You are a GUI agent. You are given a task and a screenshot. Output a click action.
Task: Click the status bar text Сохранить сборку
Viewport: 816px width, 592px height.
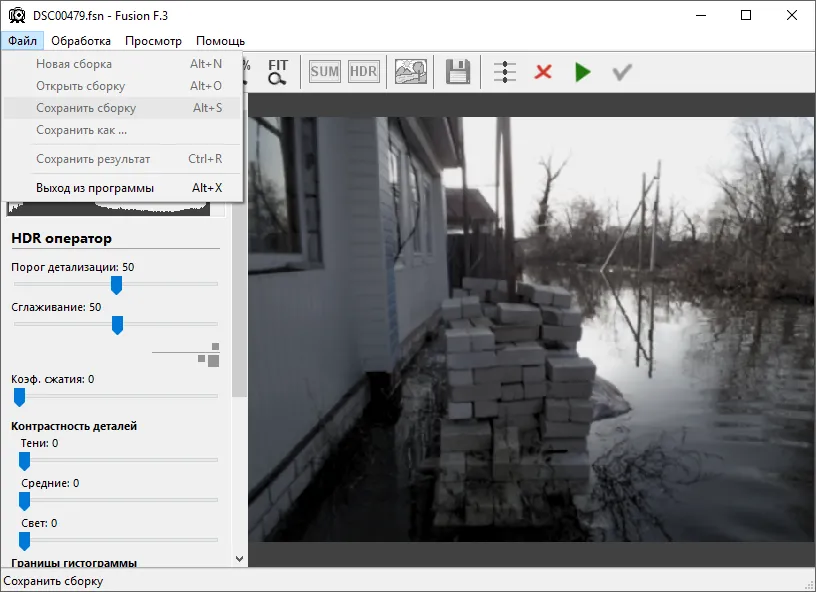click(53, 581)
